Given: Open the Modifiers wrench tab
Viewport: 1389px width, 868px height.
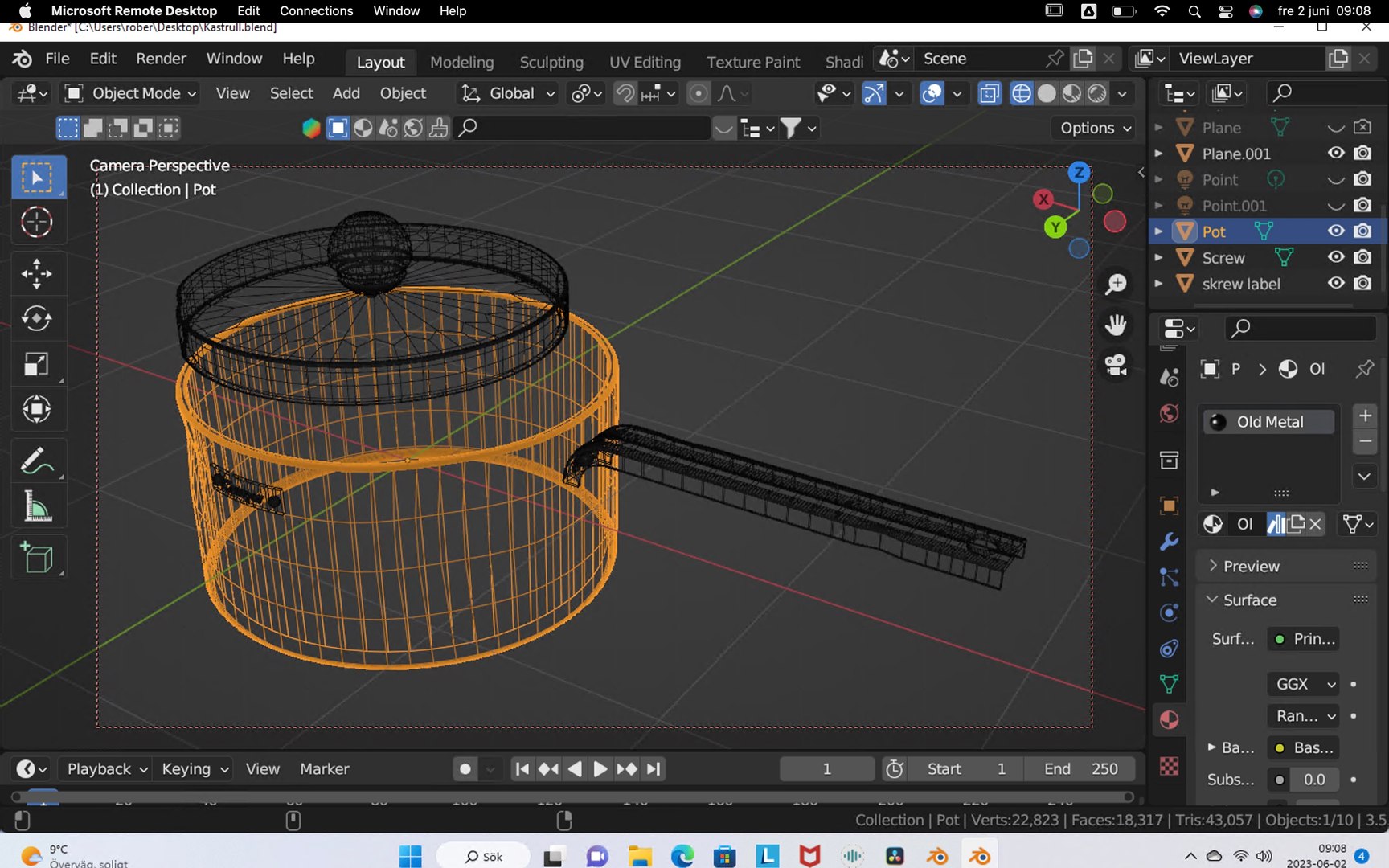Looking at the screenshot, I should tap(1170, 541).
